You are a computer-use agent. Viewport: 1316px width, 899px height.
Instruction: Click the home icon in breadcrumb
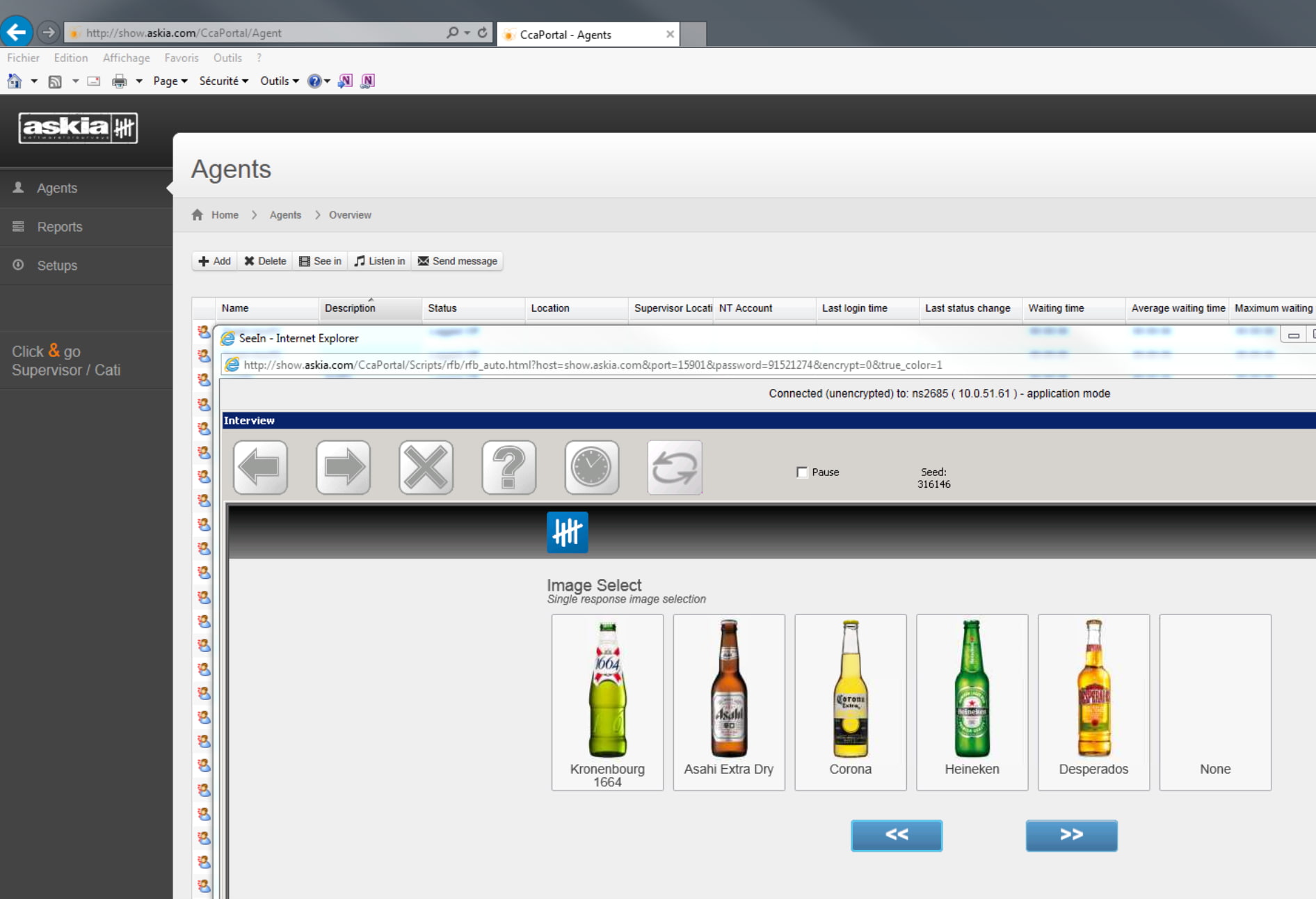tap(198, 215)
